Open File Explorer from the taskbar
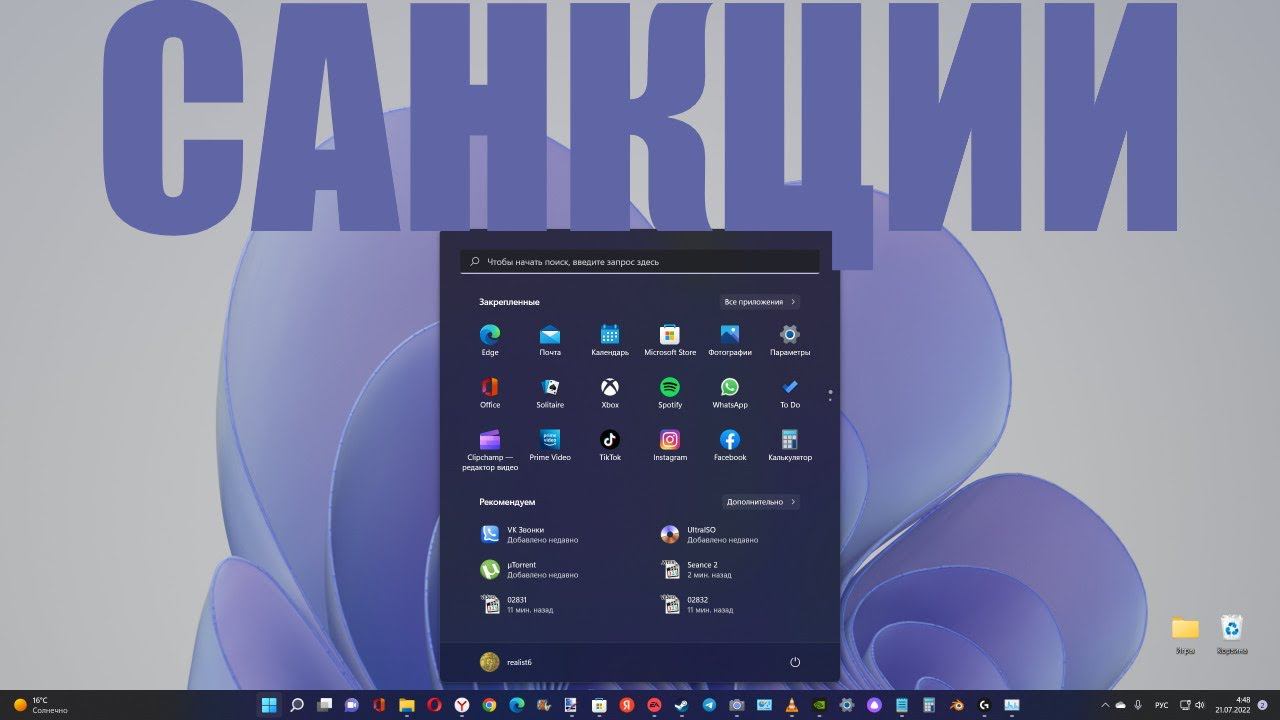Screen dimensions: 1280x720 [406, 705]
